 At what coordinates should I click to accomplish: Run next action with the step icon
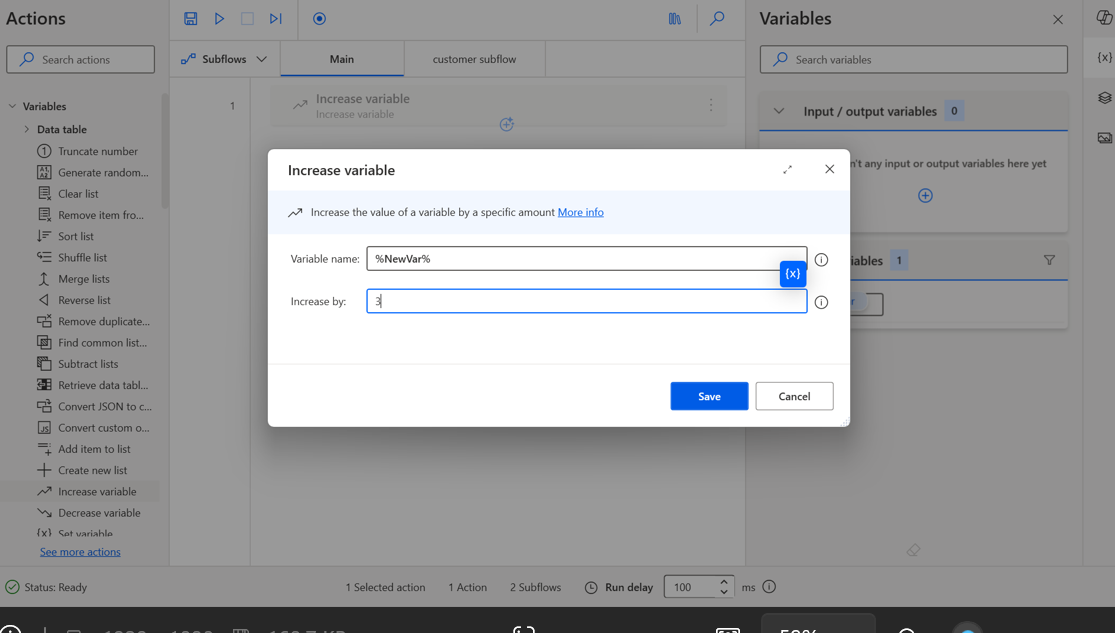[275, 18]
